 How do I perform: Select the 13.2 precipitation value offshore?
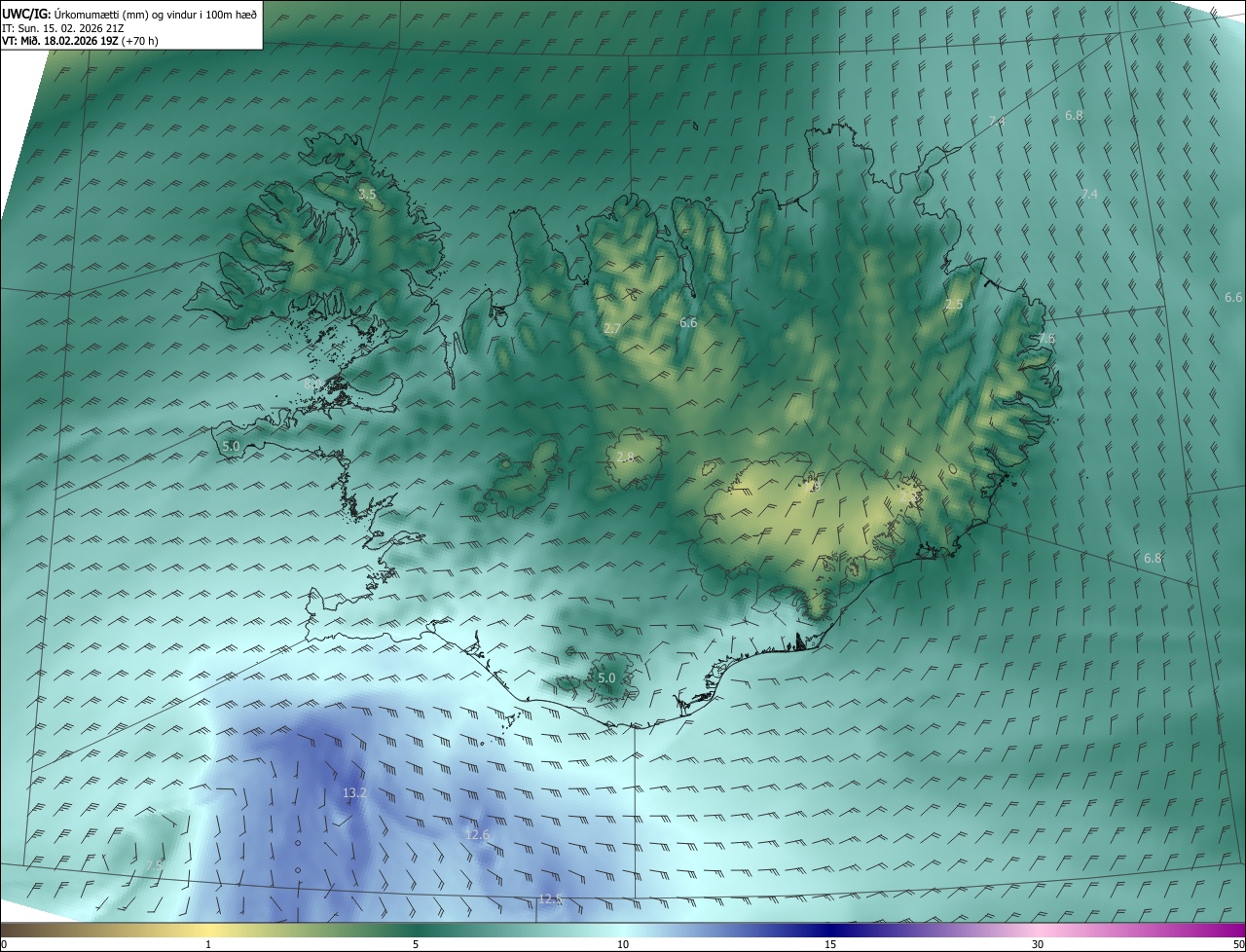click(x=354, y=793)
